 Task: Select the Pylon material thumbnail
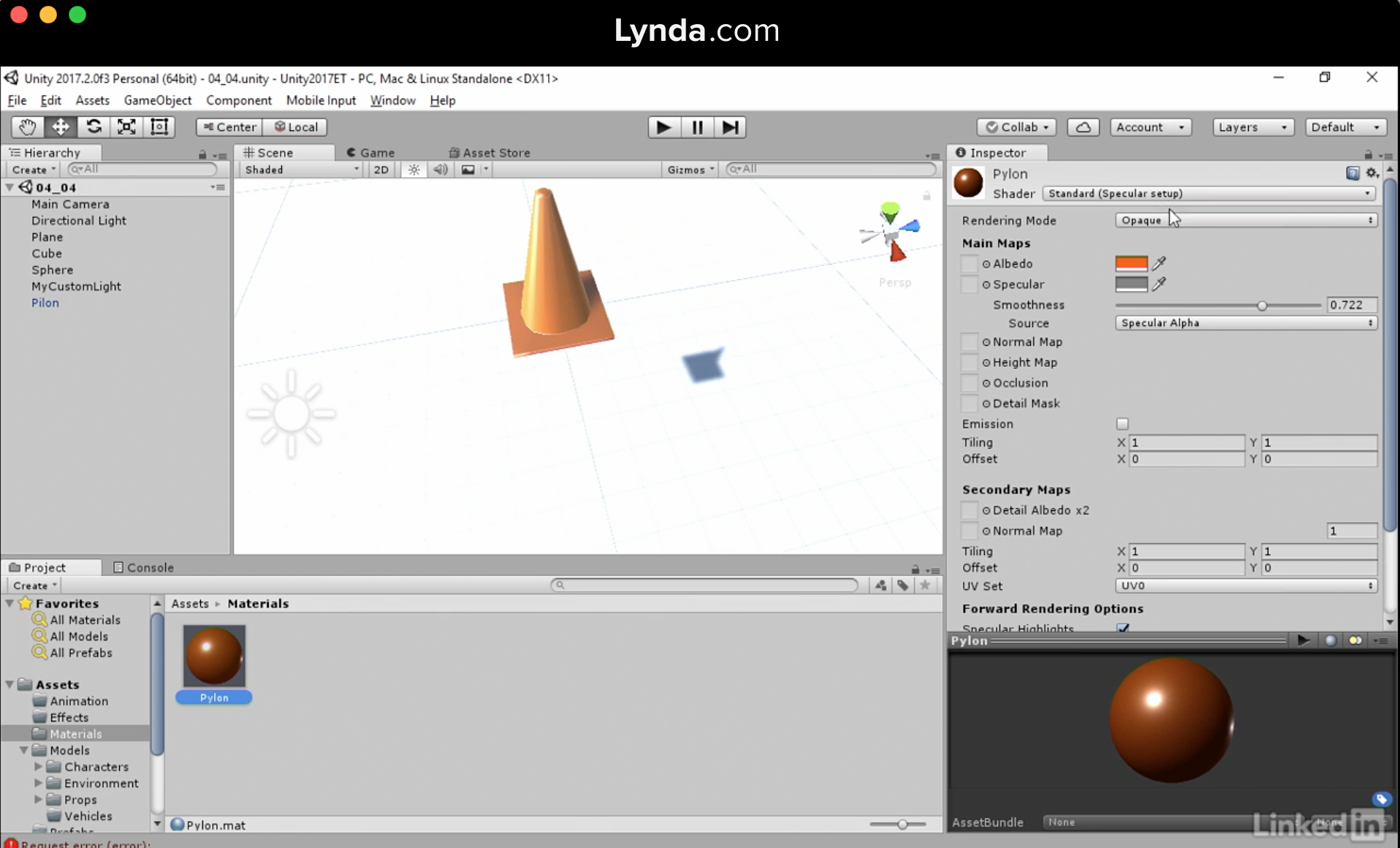[213, 656]
